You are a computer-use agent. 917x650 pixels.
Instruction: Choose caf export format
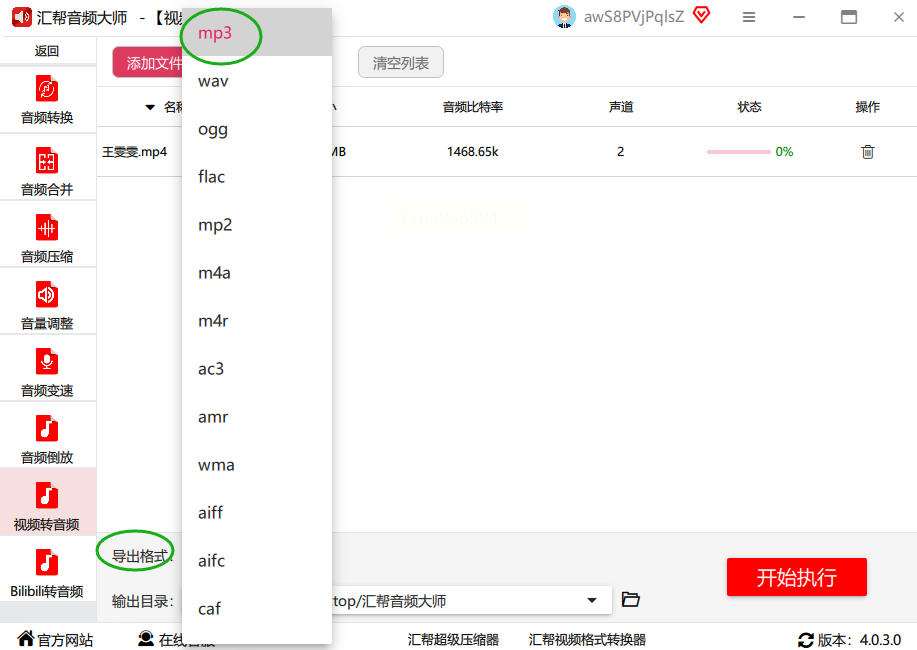click(x=257, y=609)
